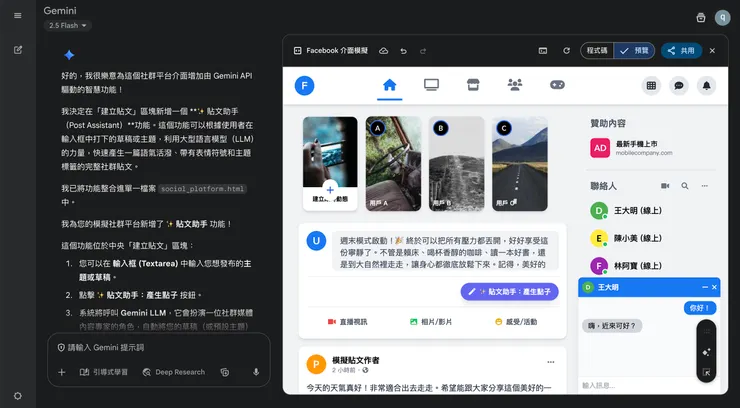740x408 pixels.
Task: Click the microphone voice input icon
Action: (x=256, y=372)
